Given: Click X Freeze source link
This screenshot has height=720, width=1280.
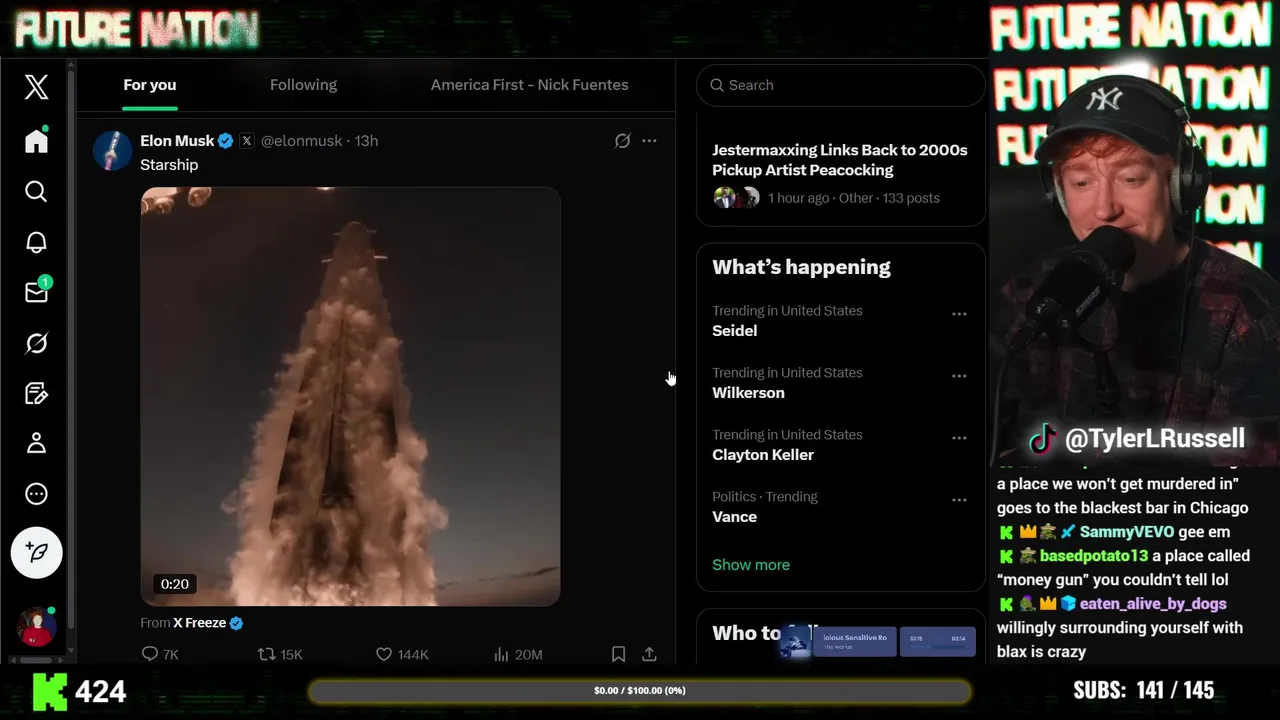Looking at the screenshot, I should coord(199,623).
